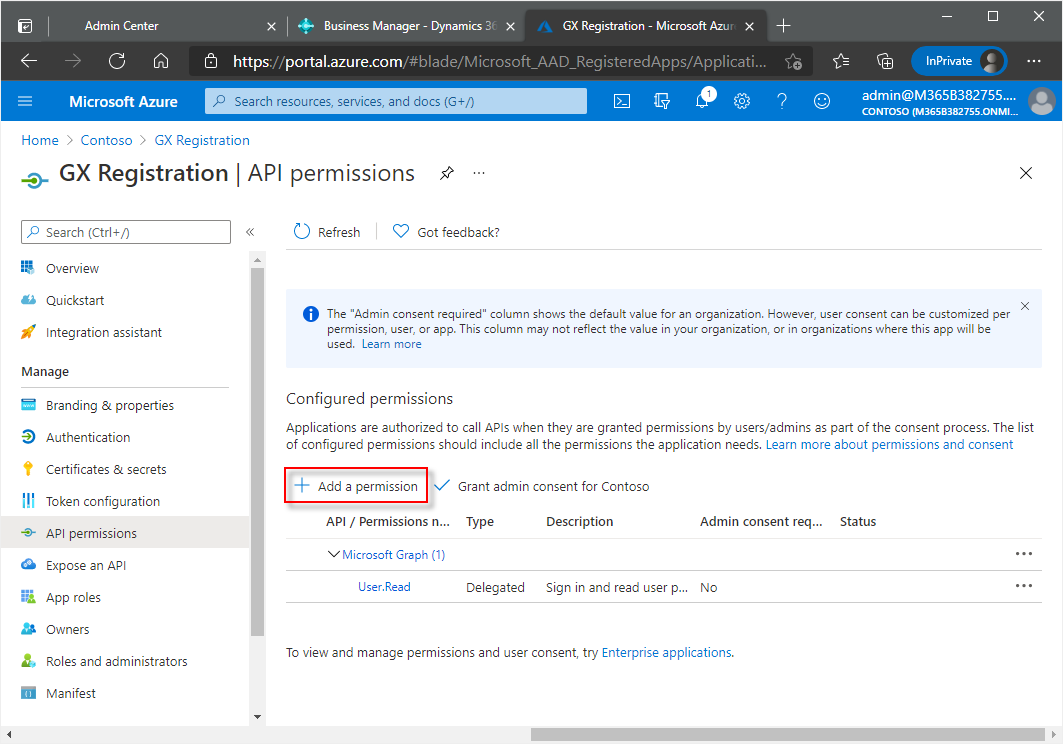View notifications via the bell icon
The width and height of the screenshot is (1063, 744).
701,101
